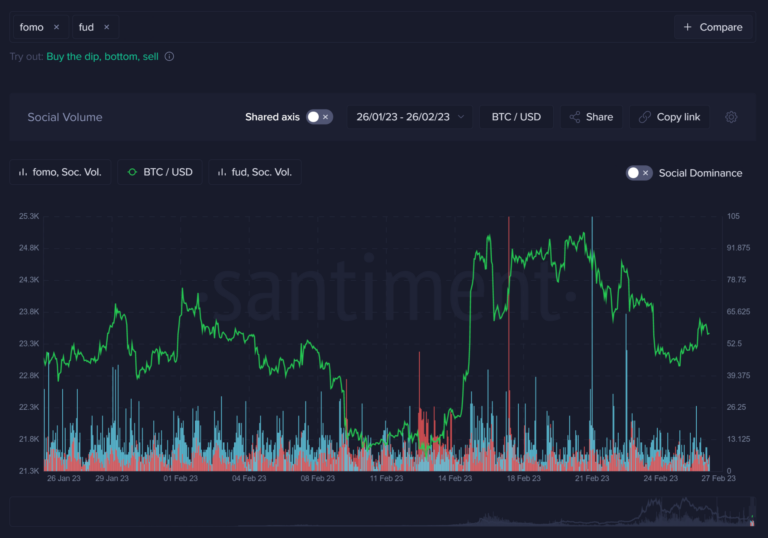Click the 52.5 right axis label
The width and height of the screenshot is (768, 538).
click(x=734, y=343)
